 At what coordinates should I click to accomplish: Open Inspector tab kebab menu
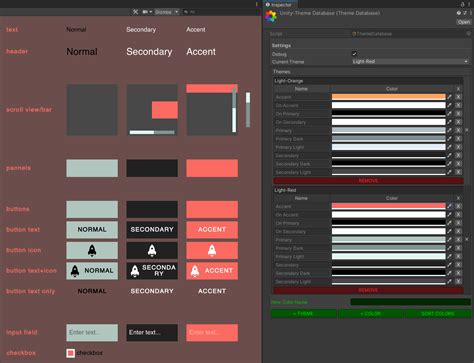point(470,4)
